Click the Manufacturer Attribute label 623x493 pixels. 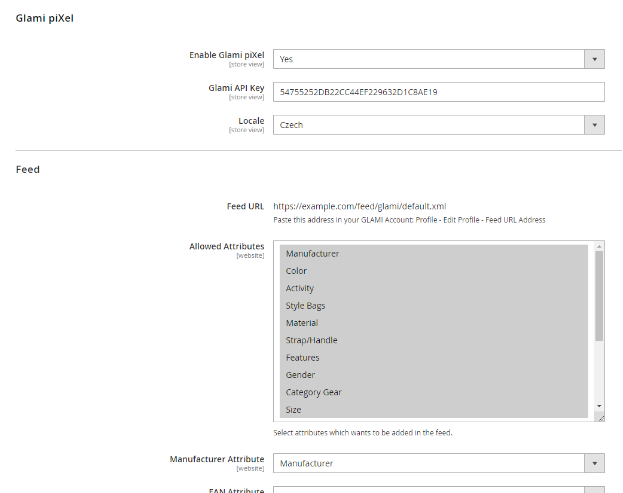point(217,459)
